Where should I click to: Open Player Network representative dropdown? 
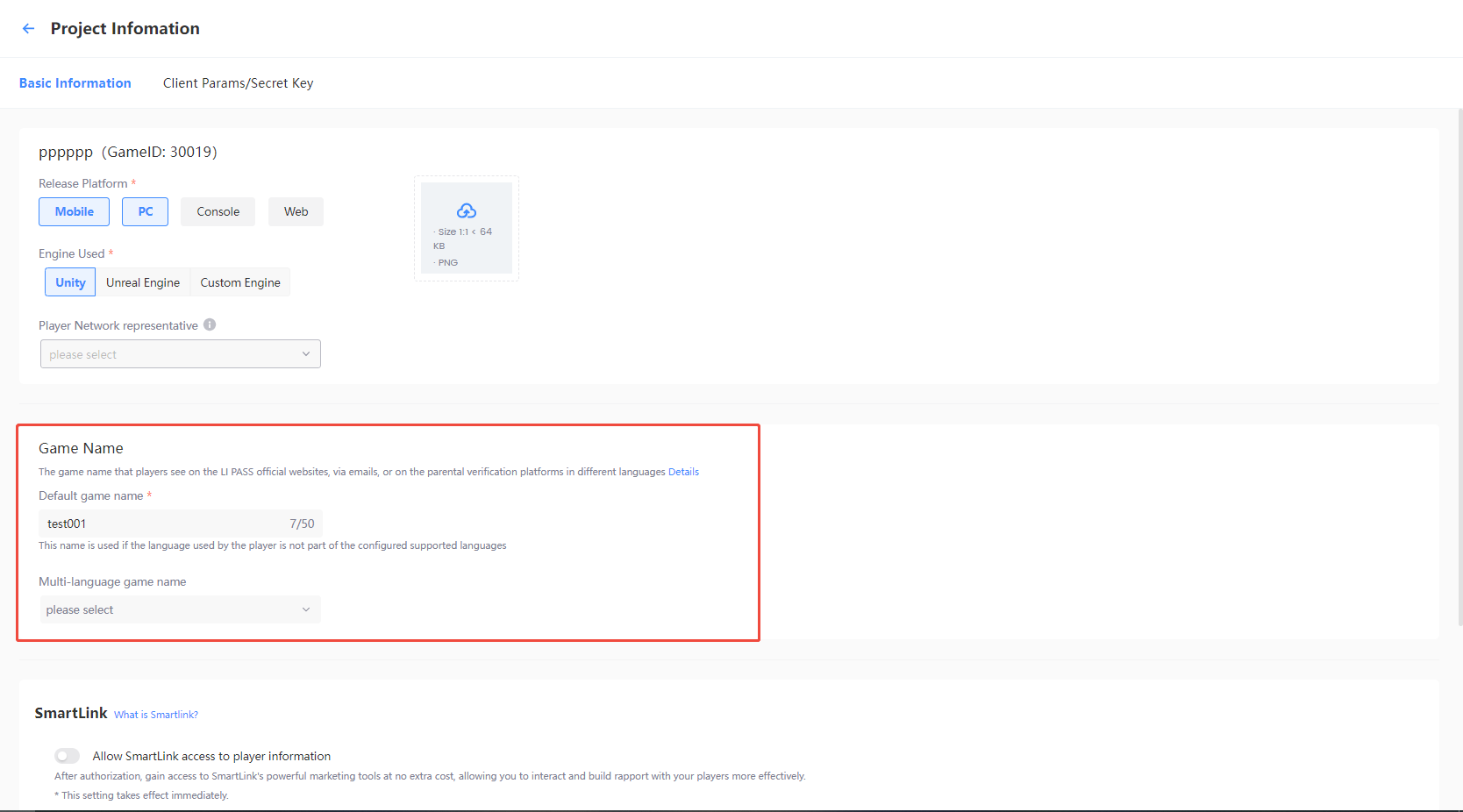[180, 354]
